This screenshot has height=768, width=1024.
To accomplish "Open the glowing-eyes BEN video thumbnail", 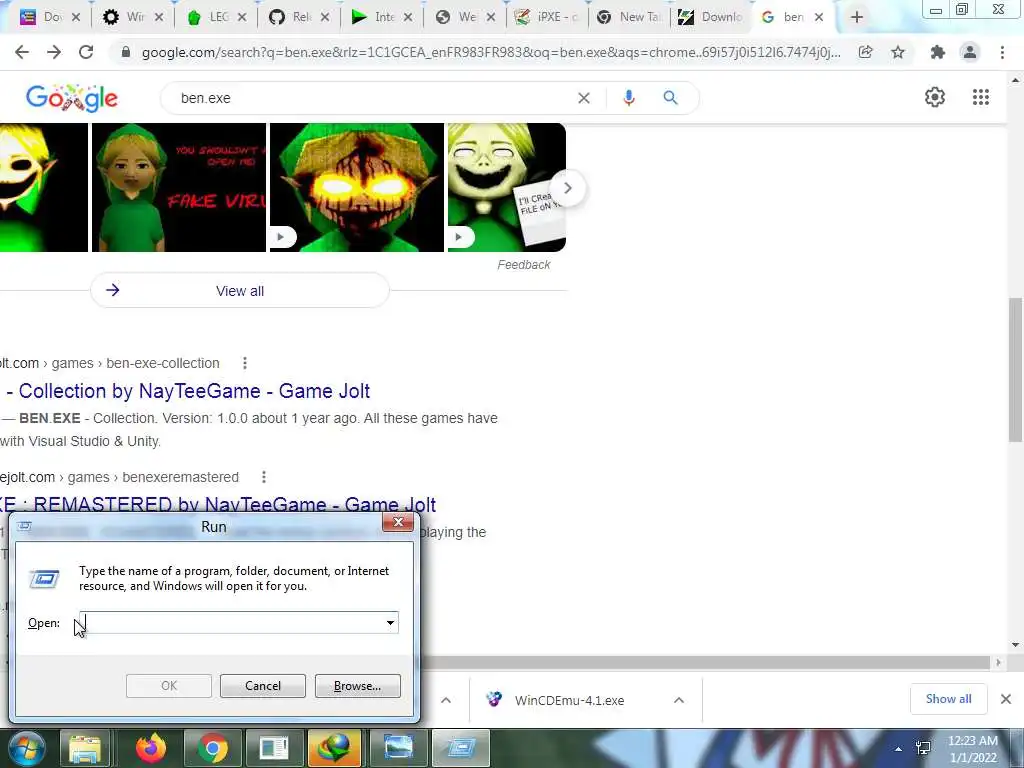I will point(357,187).
